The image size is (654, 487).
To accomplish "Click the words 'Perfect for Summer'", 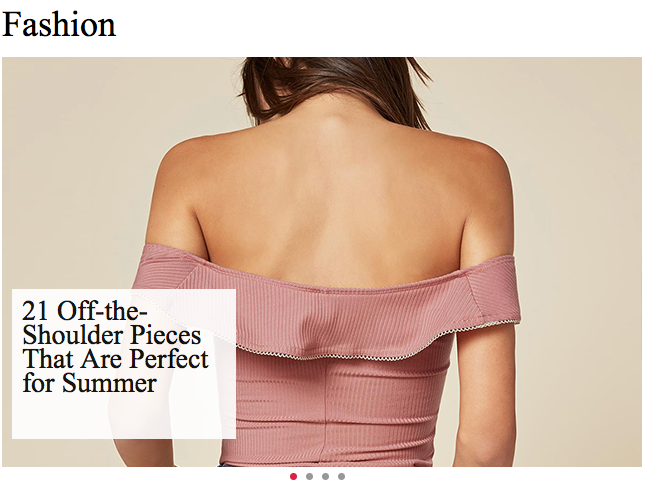I will point(116,370).
